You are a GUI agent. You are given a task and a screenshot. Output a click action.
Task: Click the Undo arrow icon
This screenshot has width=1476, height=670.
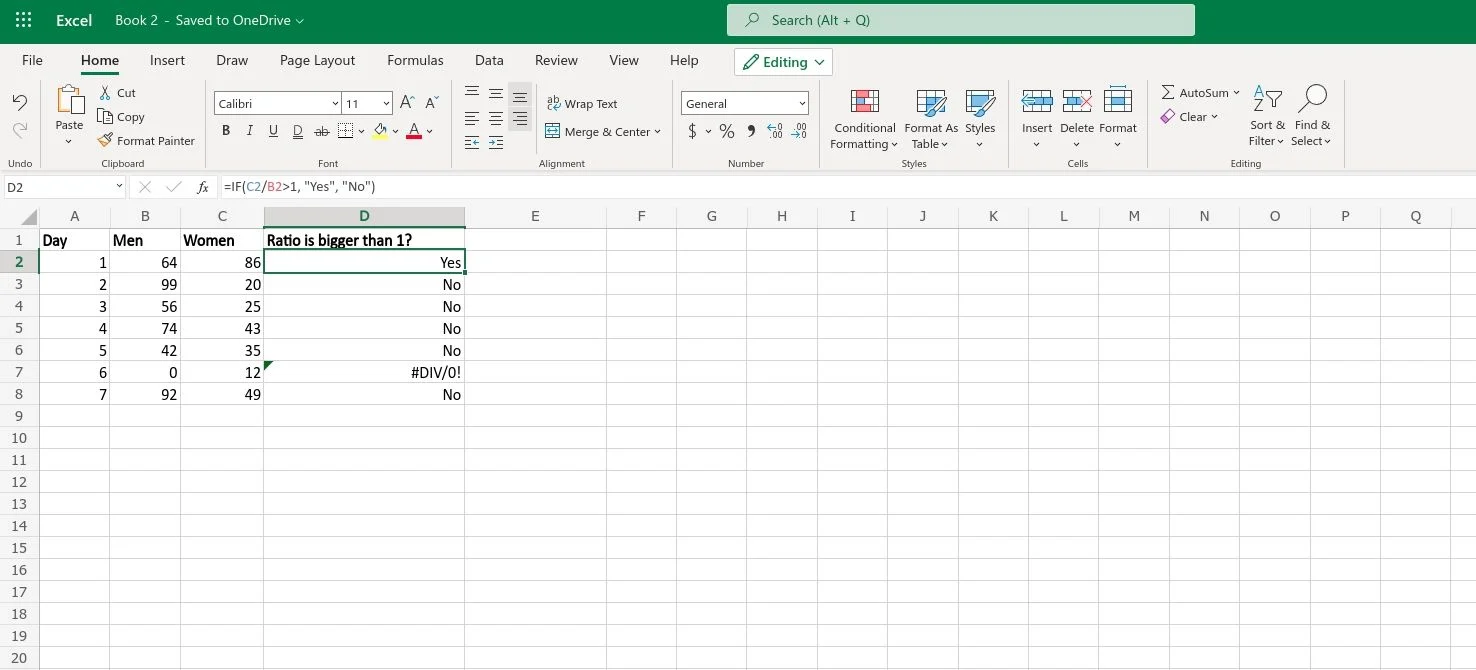[19, 102]
